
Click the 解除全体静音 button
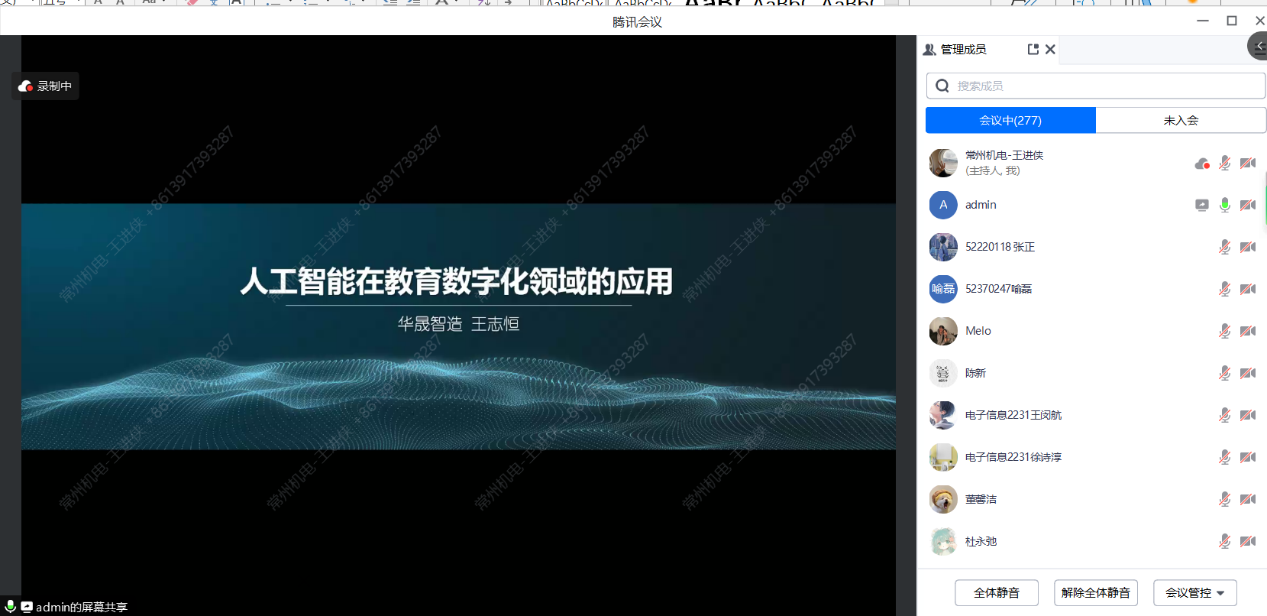(1096, 593)
